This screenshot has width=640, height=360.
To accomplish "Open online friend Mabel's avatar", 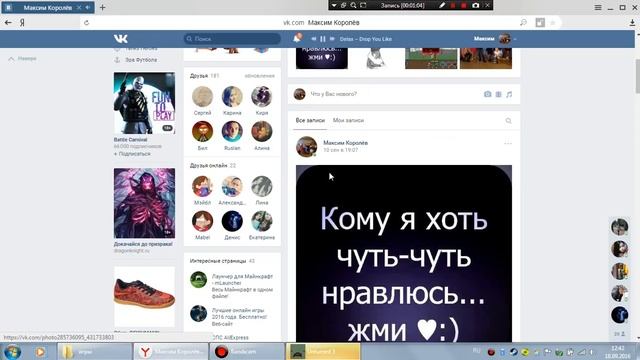I will coord(202,221).
